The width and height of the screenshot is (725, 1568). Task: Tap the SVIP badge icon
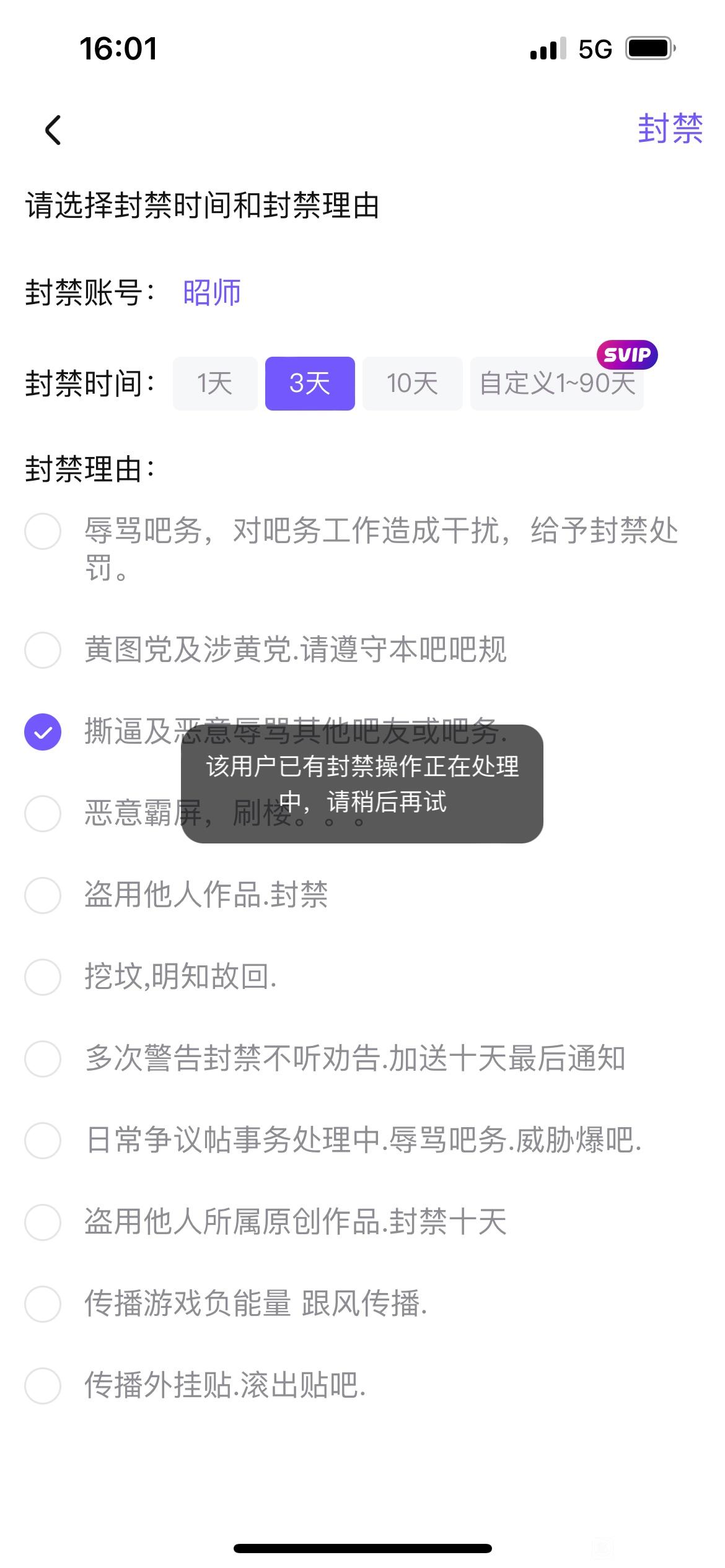click(626, 355)
